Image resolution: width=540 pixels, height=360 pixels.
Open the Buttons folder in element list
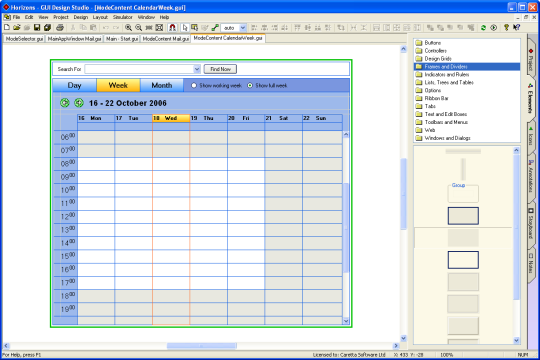(433, 43)
